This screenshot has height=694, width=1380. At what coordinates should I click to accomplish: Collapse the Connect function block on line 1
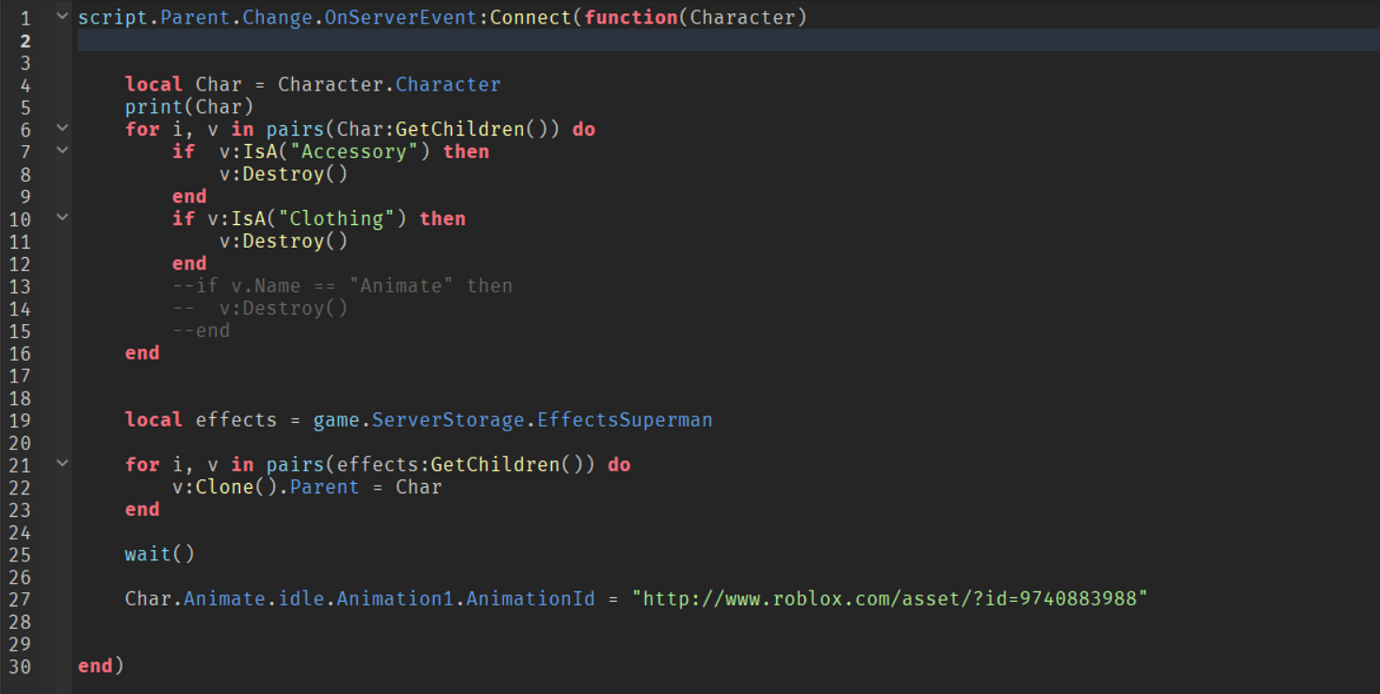pos(61,16)
